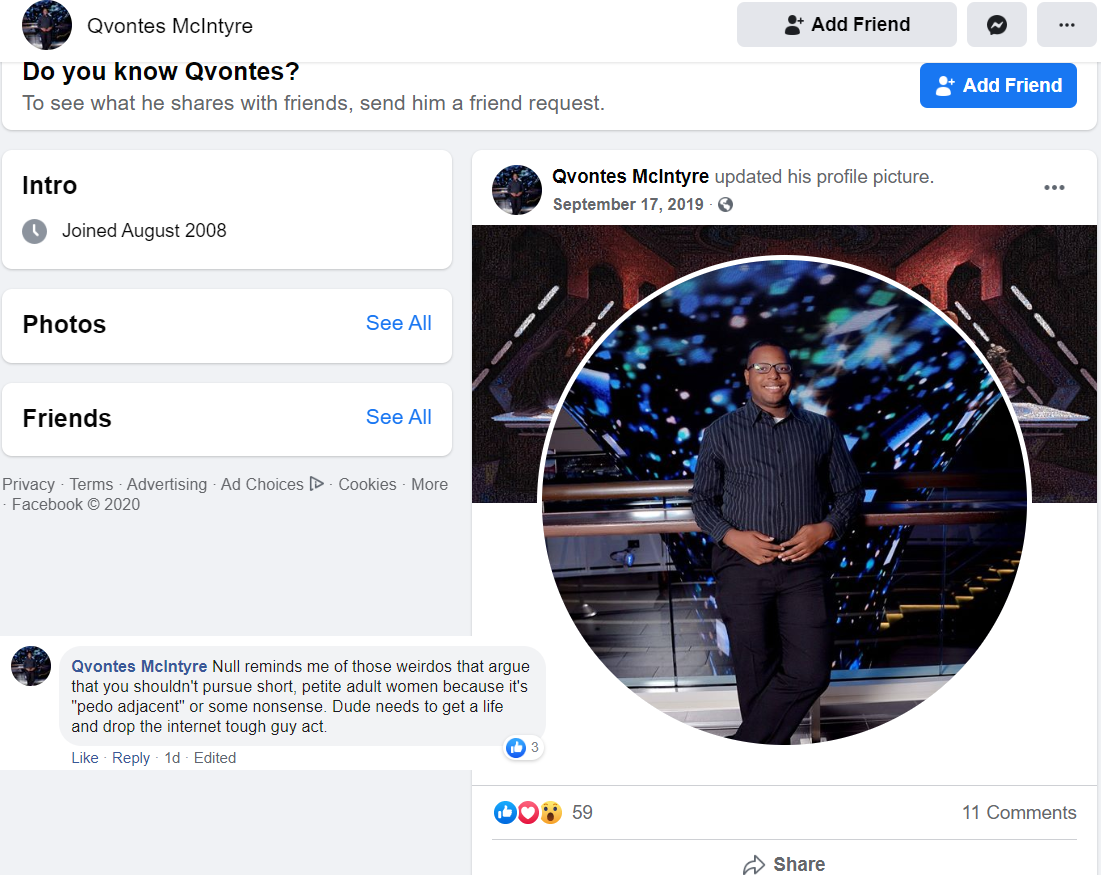See All friends link
Image resolution: width=1101 pixels, height=875 pixels.
(x=399, y=417)
